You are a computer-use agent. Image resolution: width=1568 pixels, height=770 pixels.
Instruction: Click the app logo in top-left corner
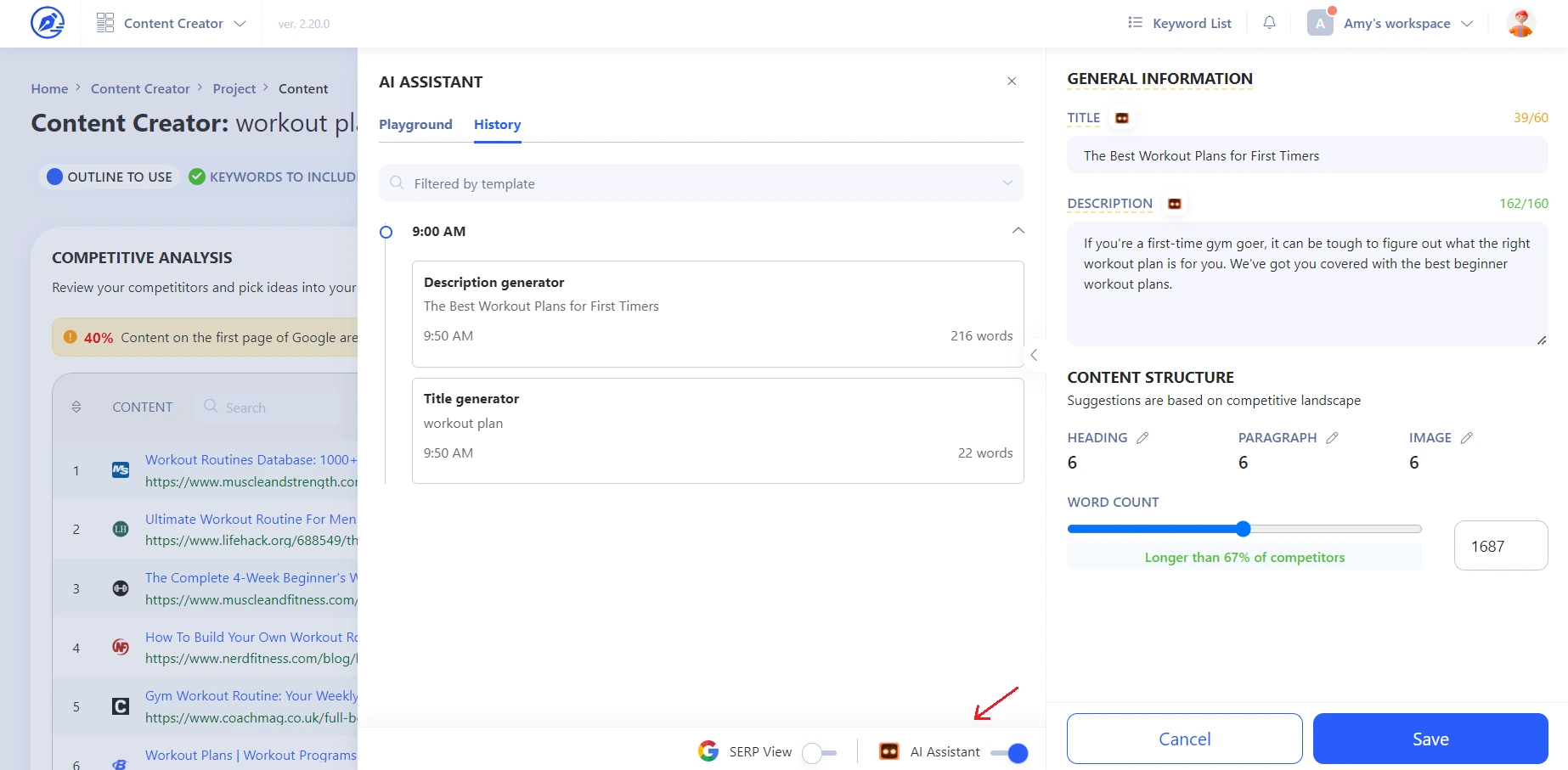point(48,23)
